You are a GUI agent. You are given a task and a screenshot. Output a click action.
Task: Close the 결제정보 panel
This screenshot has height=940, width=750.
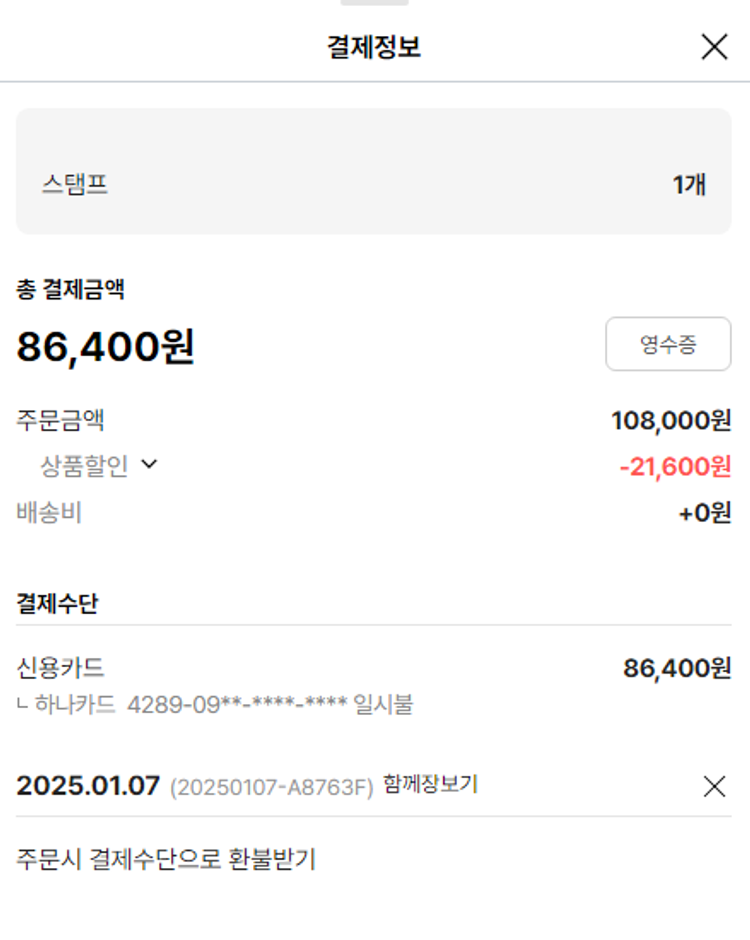coord(714,47)
